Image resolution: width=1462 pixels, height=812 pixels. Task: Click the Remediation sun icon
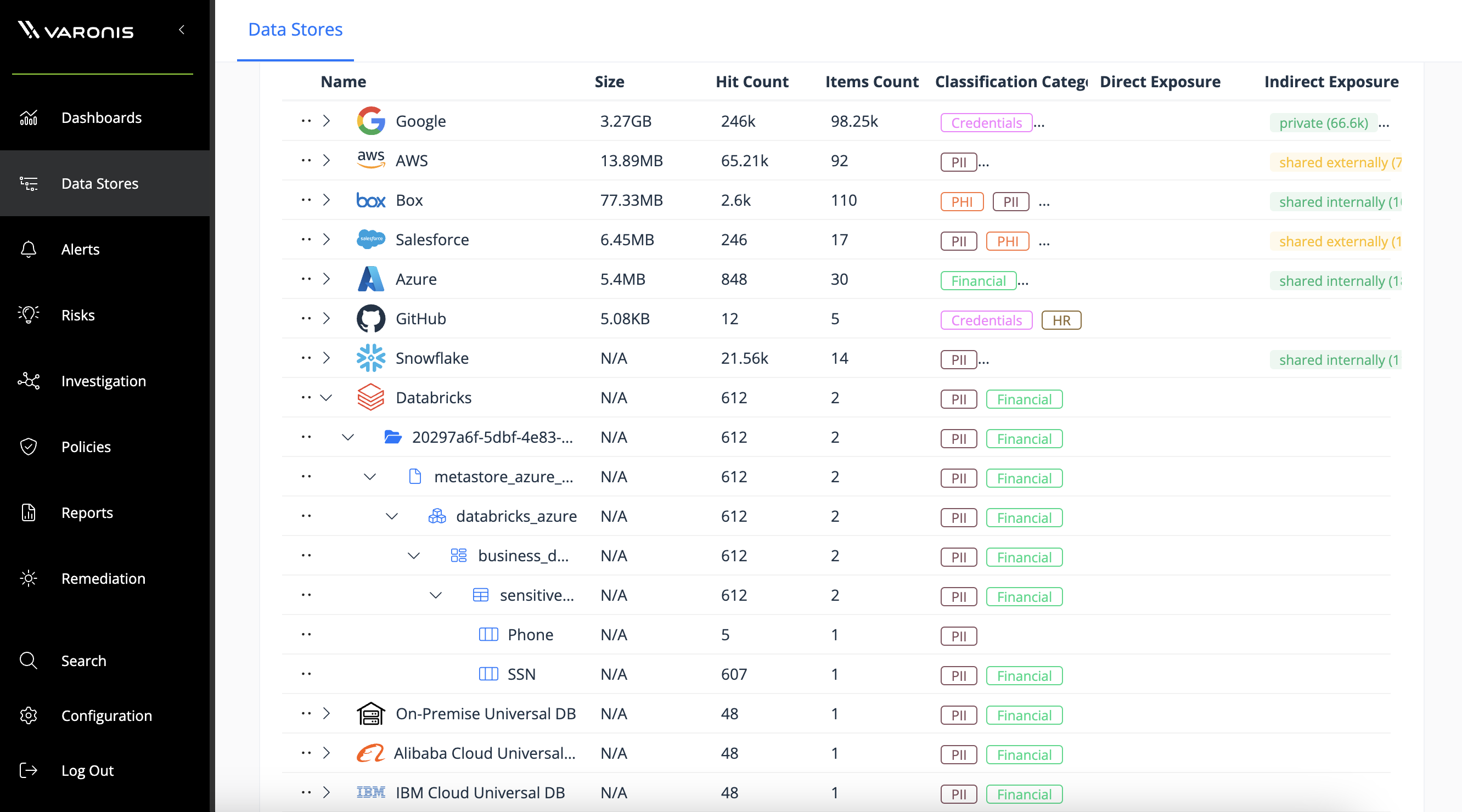(29, 578)
